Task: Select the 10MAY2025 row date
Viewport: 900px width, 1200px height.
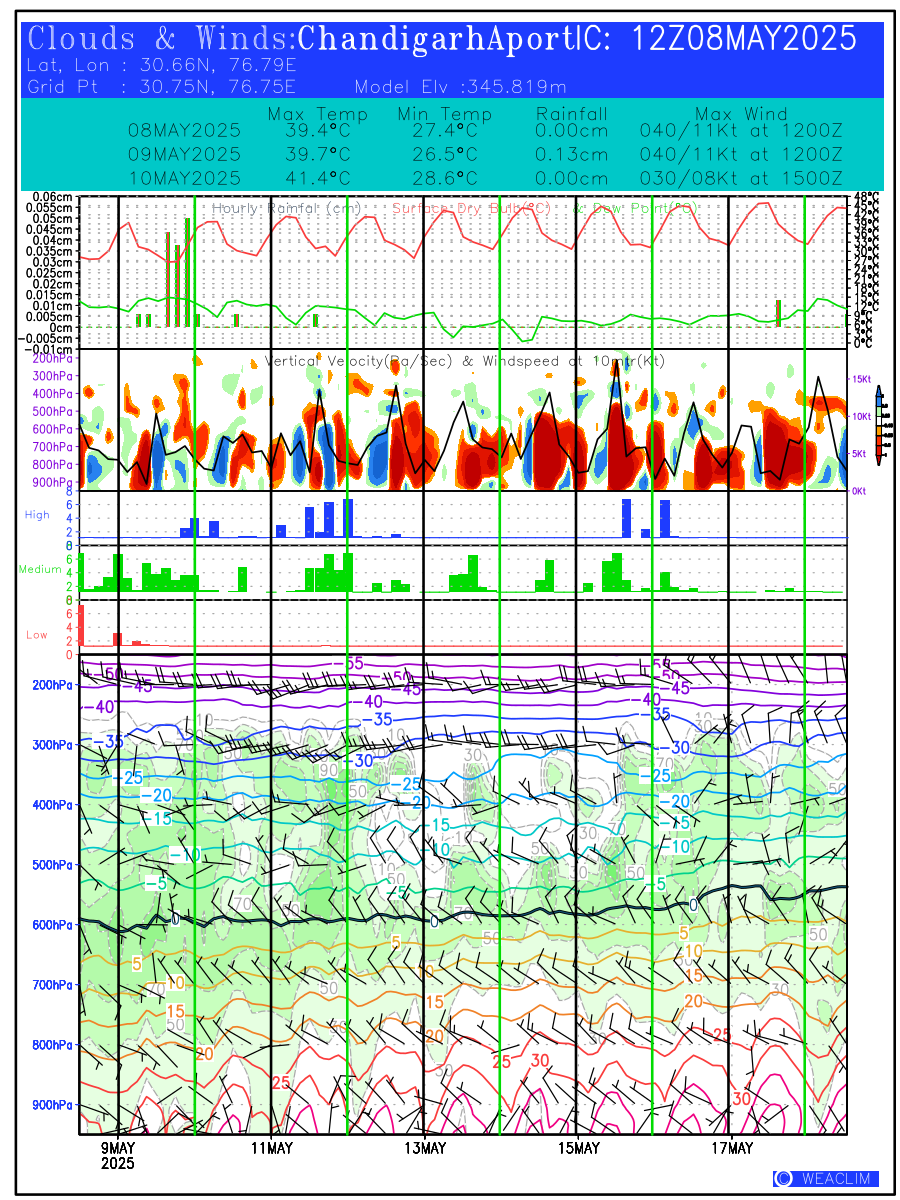Action: [x=185, y=178]
